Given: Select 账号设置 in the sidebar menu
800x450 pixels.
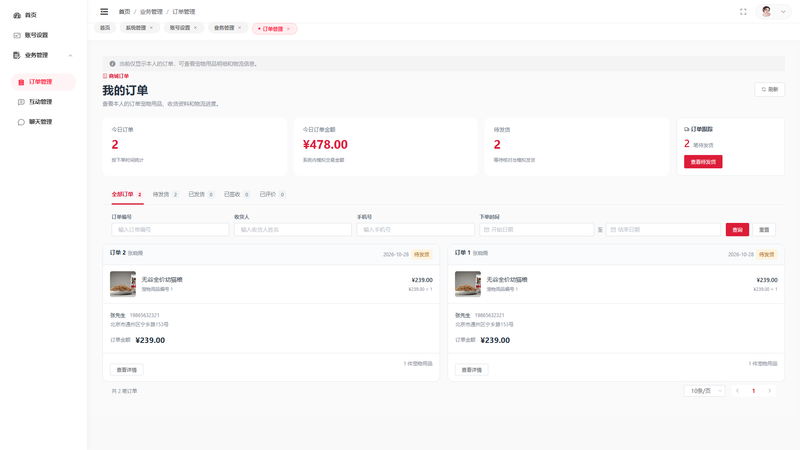Looking at the screenshot, I should [36, 35].
